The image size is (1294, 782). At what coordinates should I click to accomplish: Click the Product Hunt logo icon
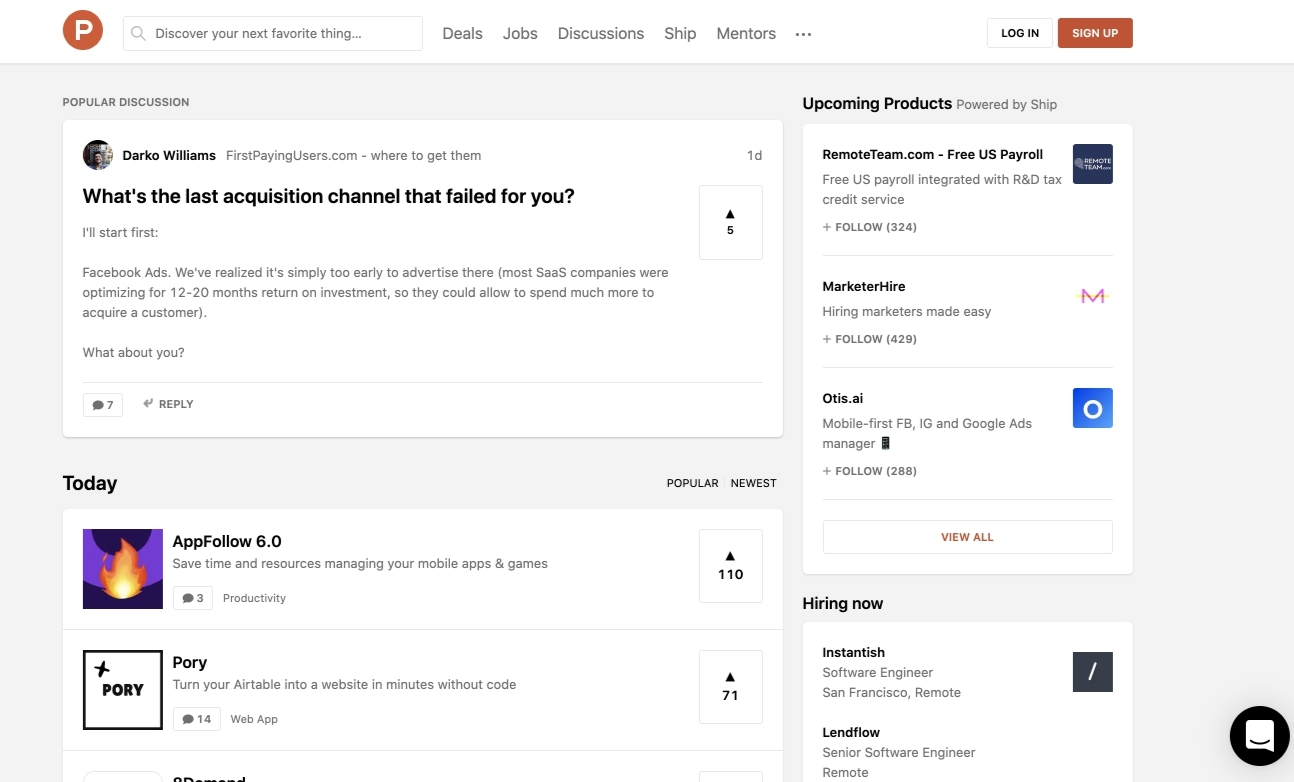point(83,31)
